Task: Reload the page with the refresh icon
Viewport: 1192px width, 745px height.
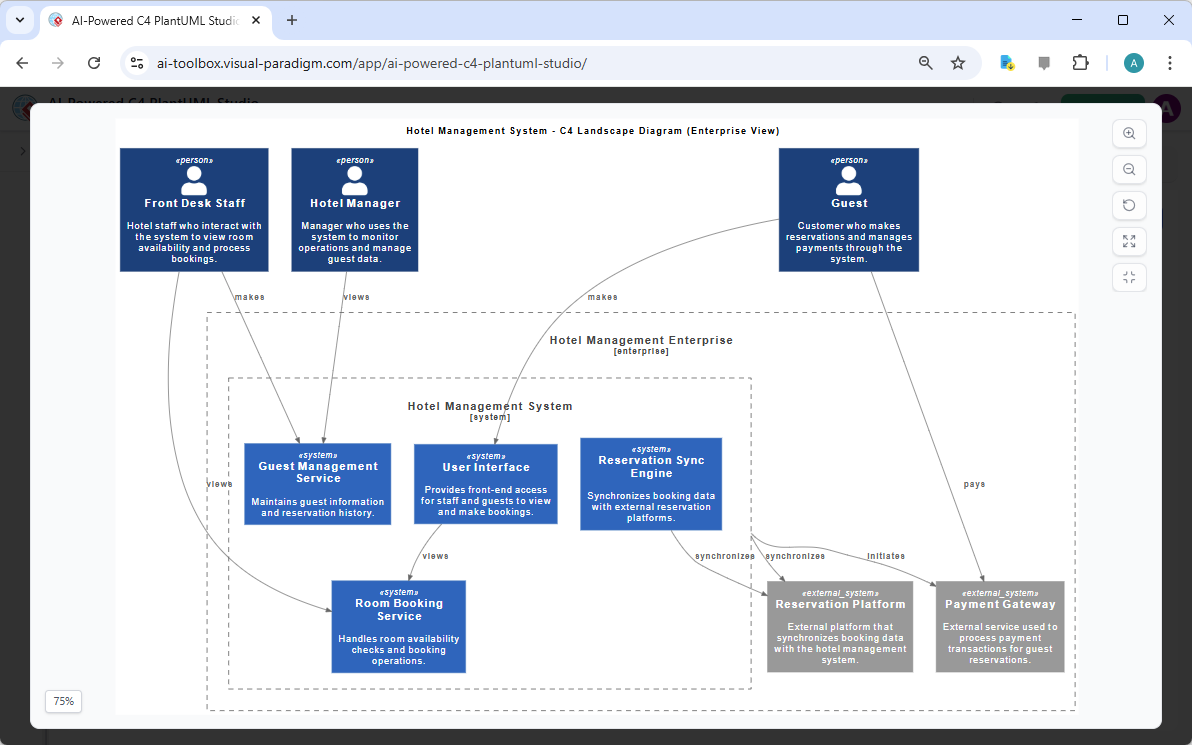Action: 94,62
